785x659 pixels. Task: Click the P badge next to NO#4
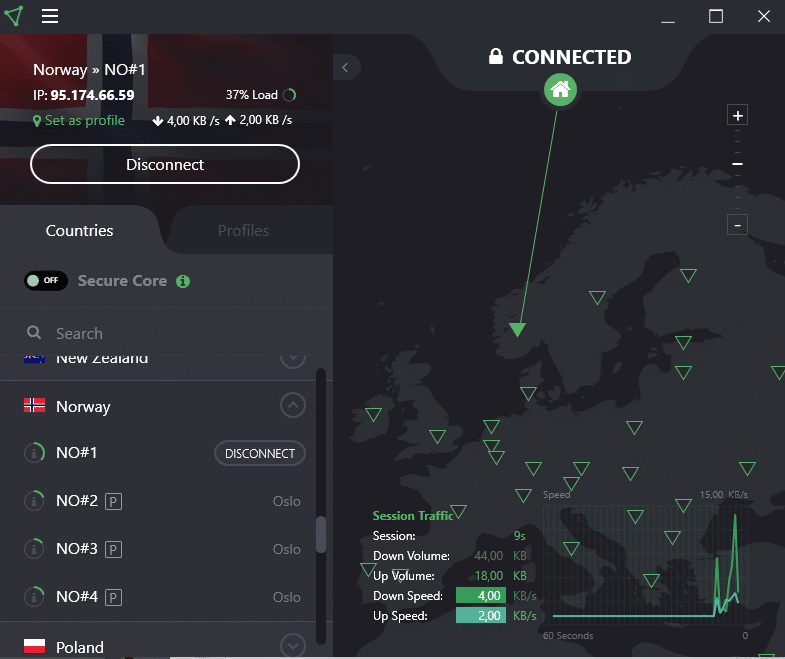point(113,597)
